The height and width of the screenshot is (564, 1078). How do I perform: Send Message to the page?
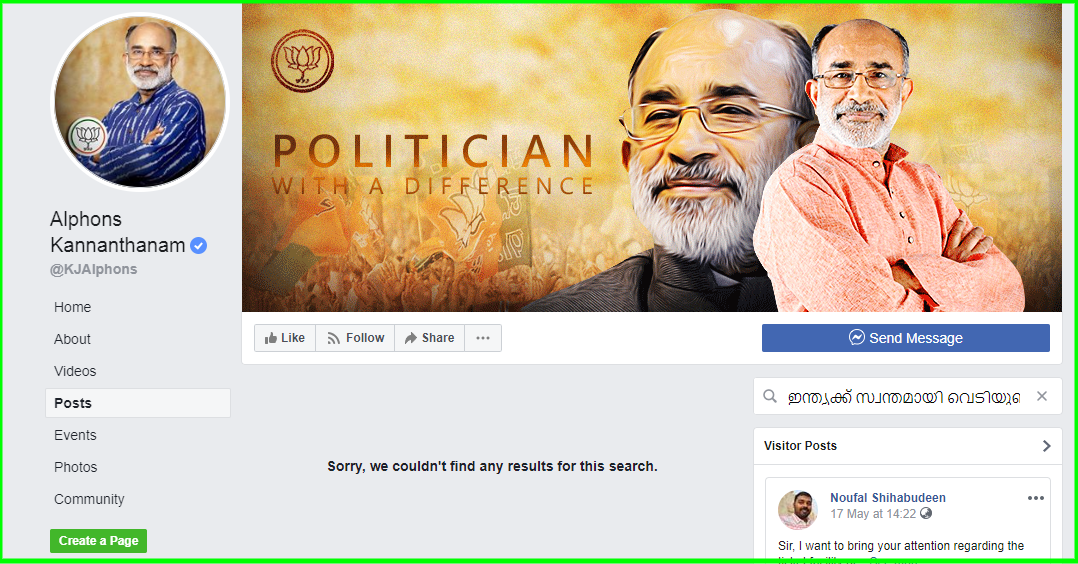pos(905,338)
